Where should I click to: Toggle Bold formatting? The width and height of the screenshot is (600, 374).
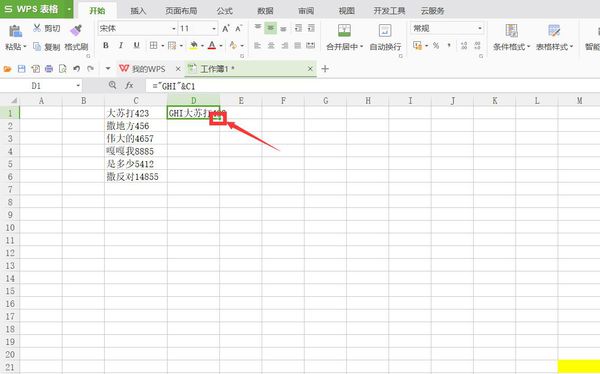(106, 46)
